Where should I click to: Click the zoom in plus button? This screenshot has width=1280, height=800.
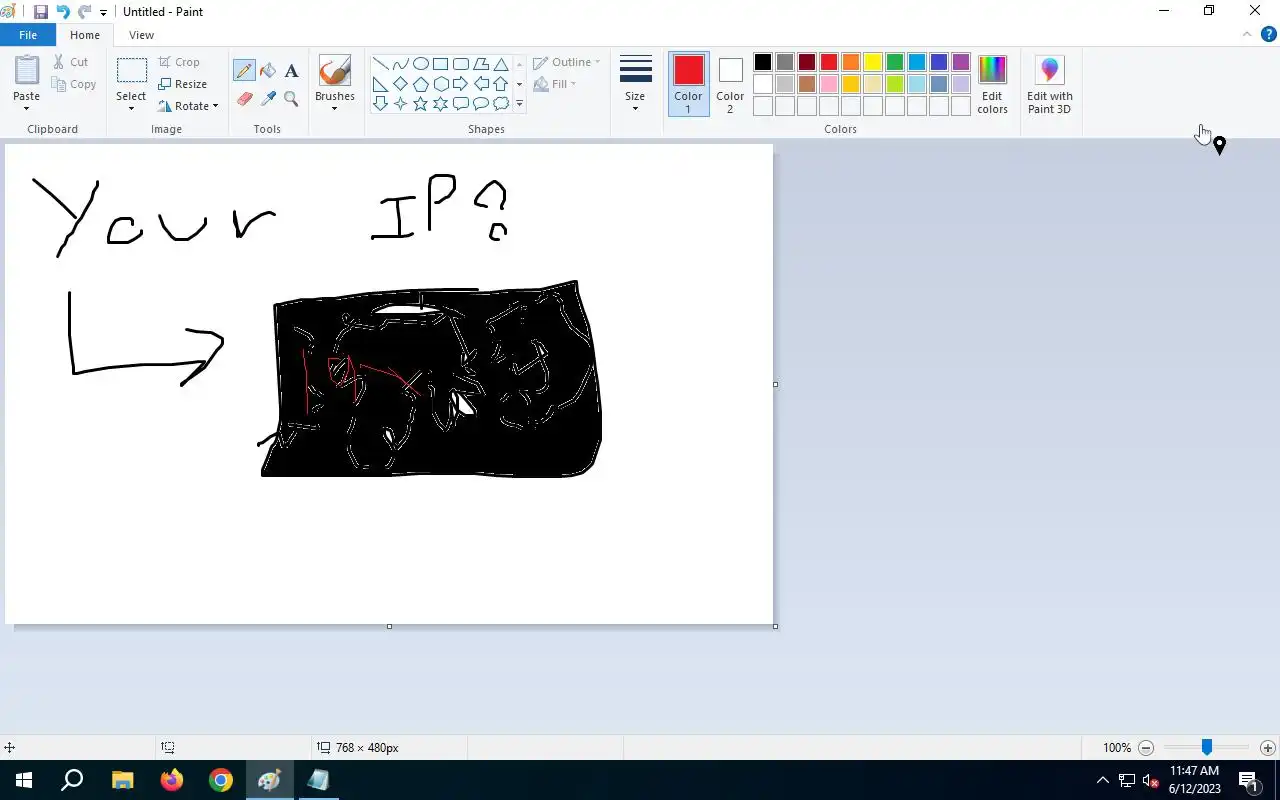(x=1267, y=748)
